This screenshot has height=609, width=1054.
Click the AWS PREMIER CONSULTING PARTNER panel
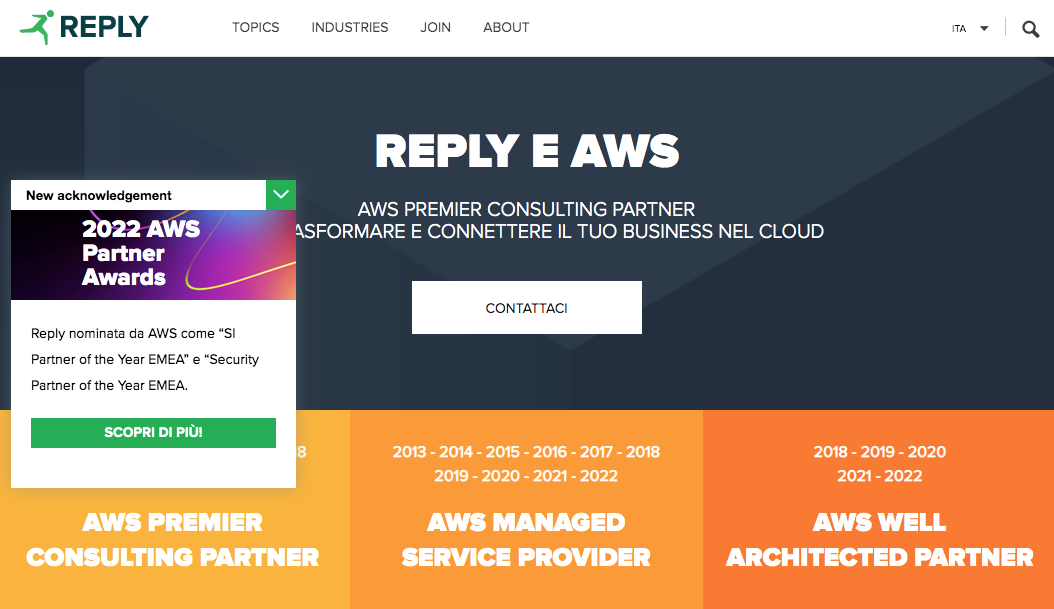[173, 540]
